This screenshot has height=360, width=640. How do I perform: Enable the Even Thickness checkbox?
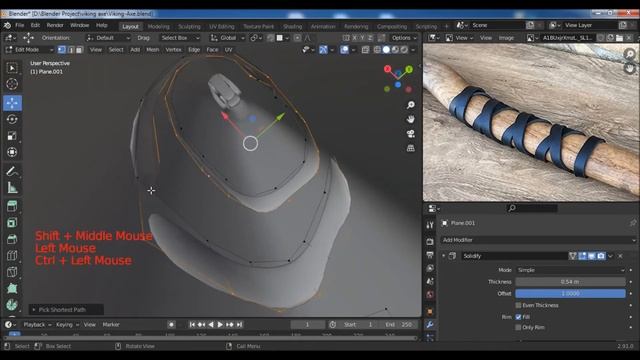tap(518, 305)
